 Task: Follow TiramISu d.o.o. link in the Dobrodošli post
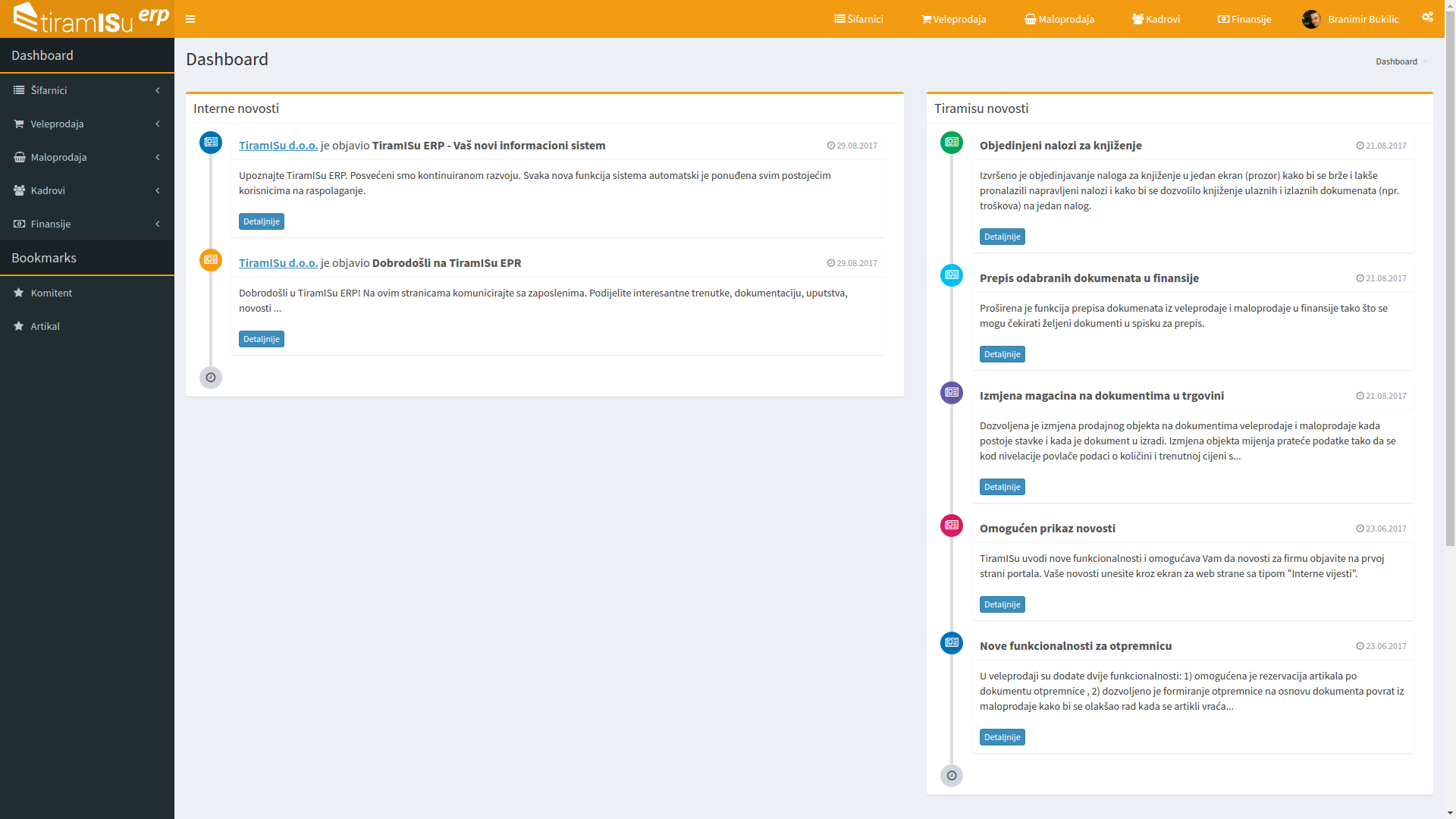278,263
